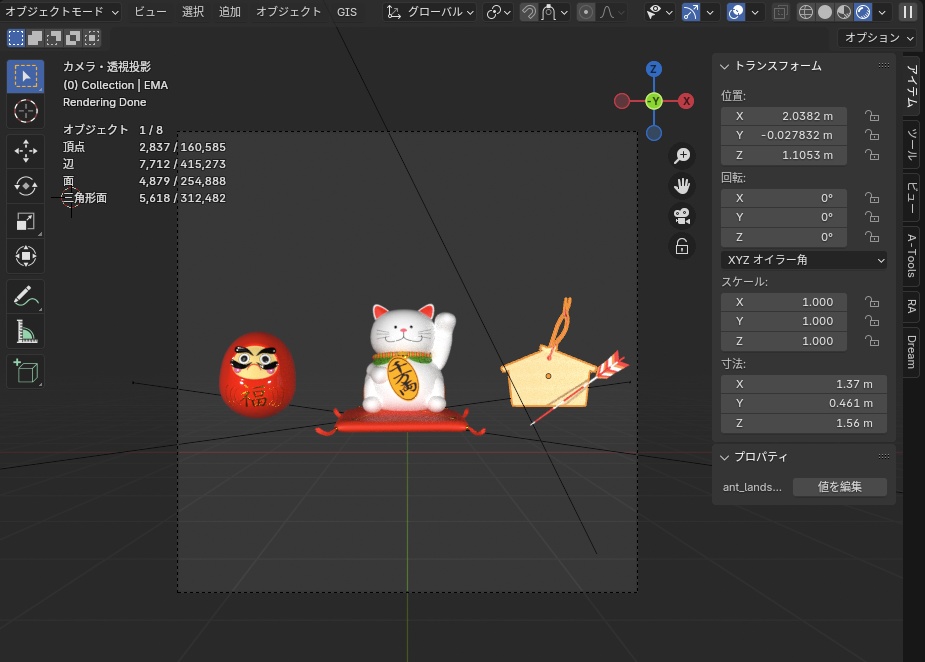Click the camera view icon in the viewport

click(682, 214)
